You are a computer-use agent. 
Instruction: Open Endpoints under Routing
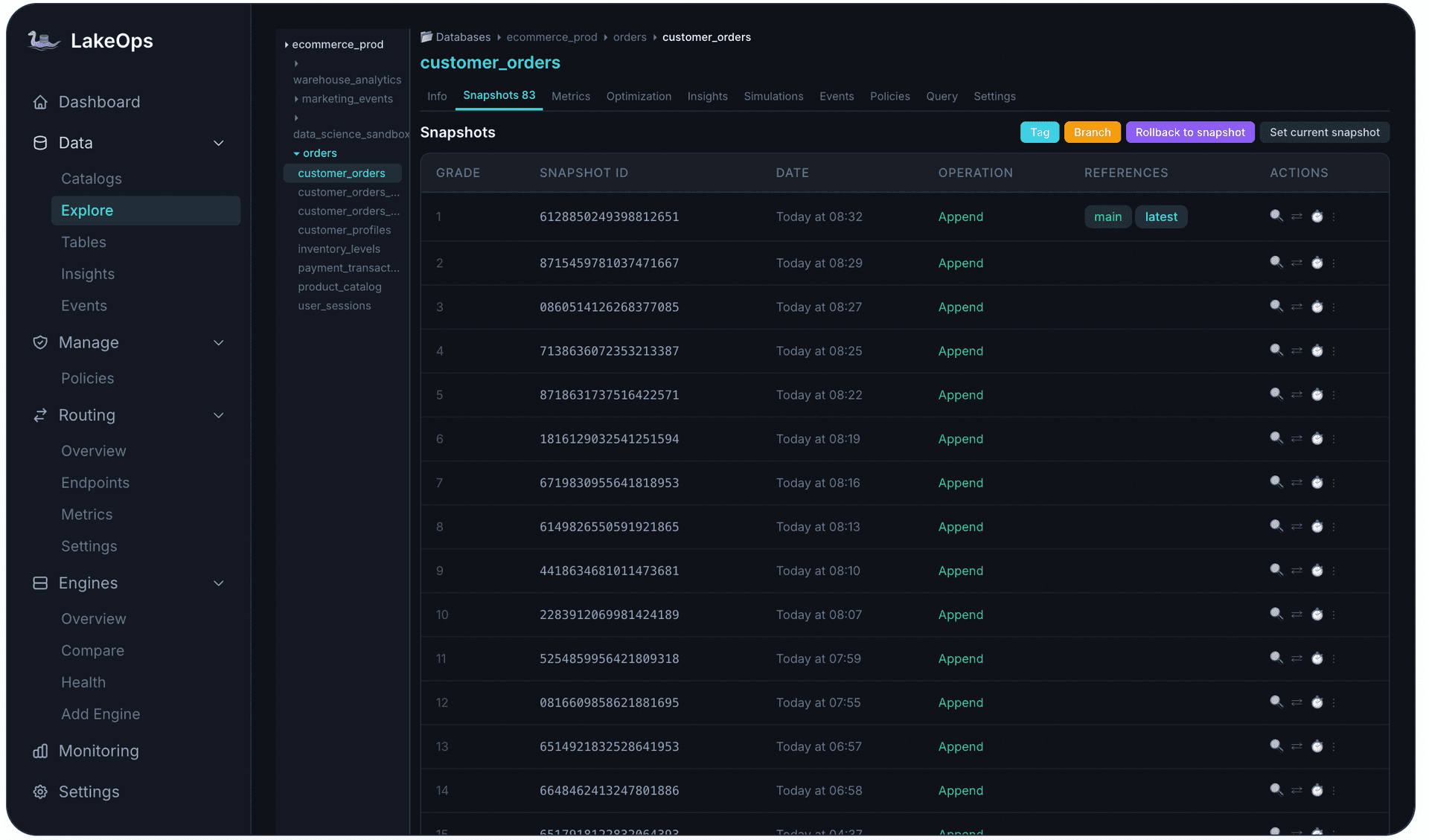(95, 483)
